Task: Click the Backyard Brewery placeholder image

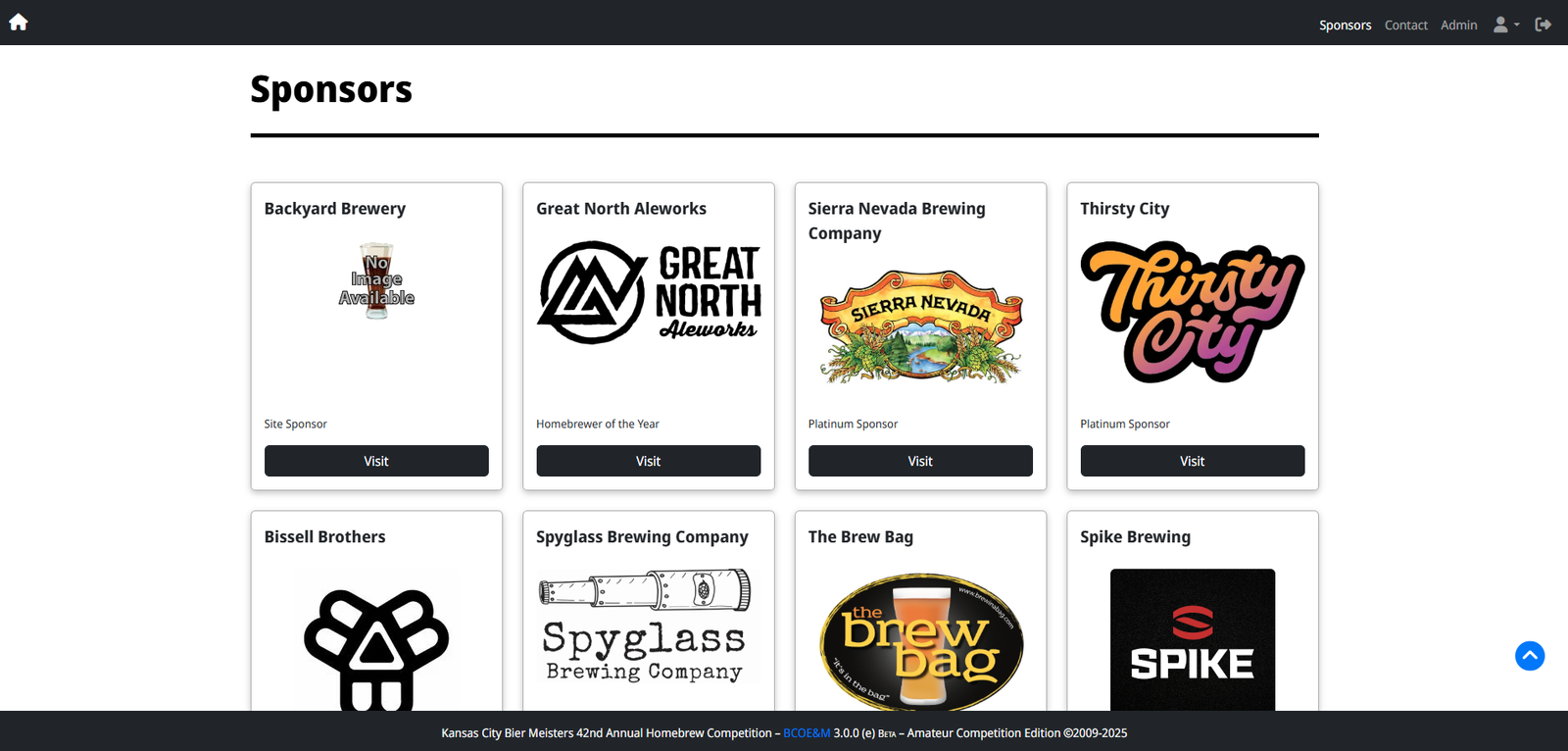Action: (376, 281)
